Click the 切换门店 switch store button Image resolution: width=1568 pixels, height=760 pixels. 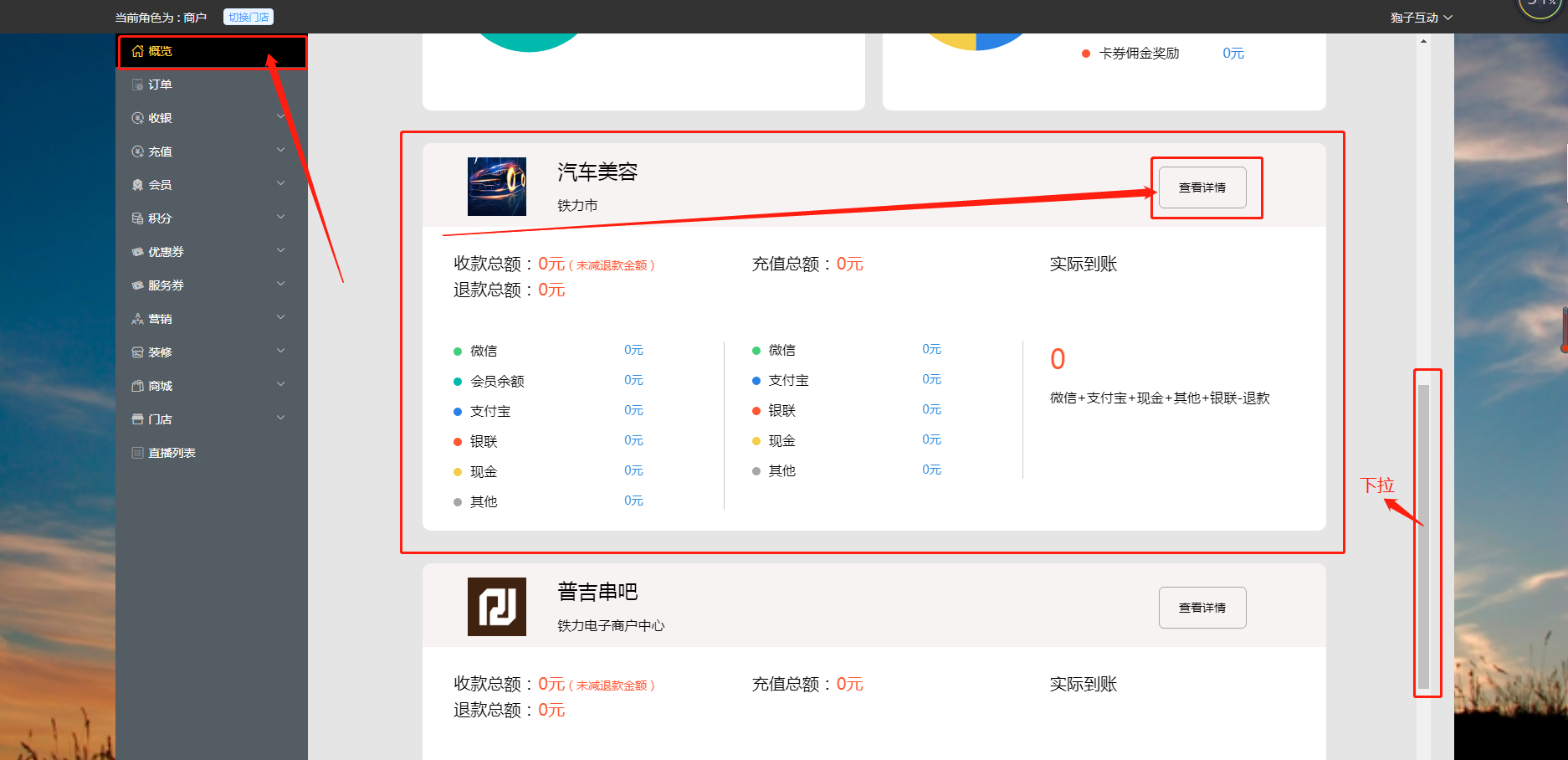point(249,17)
